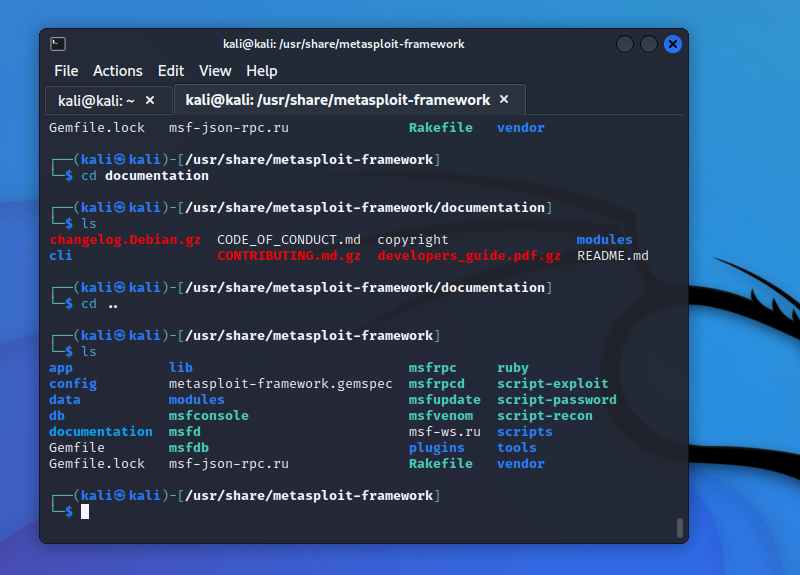This screenshot has height=575, width=800.
Task: Click the cursor at the last prompt
Action: click(x=85, y=512)
